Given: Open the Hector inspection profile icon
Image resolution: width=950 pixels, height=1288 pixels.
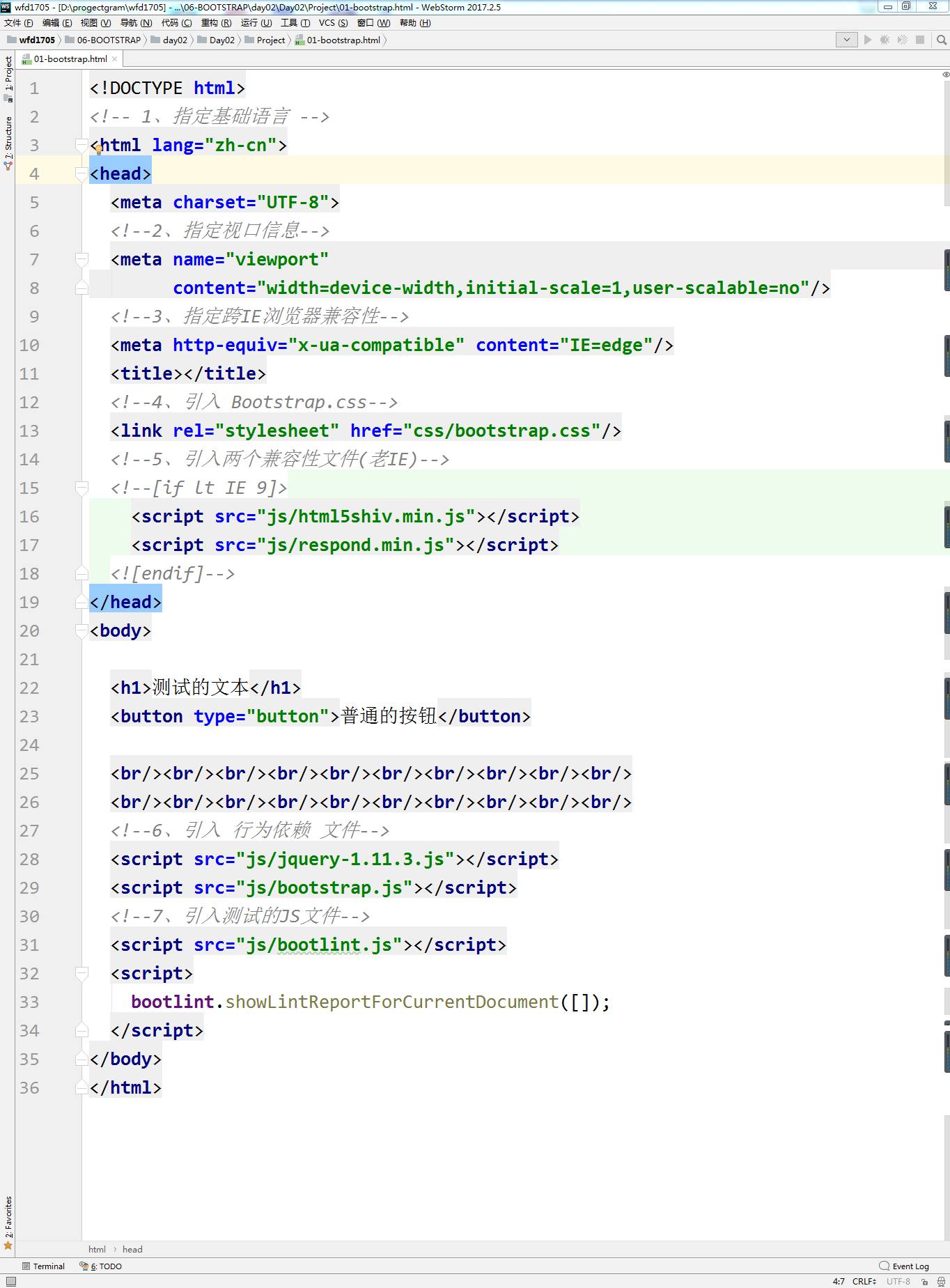Looking at the screenshot, I should 941,1281.
